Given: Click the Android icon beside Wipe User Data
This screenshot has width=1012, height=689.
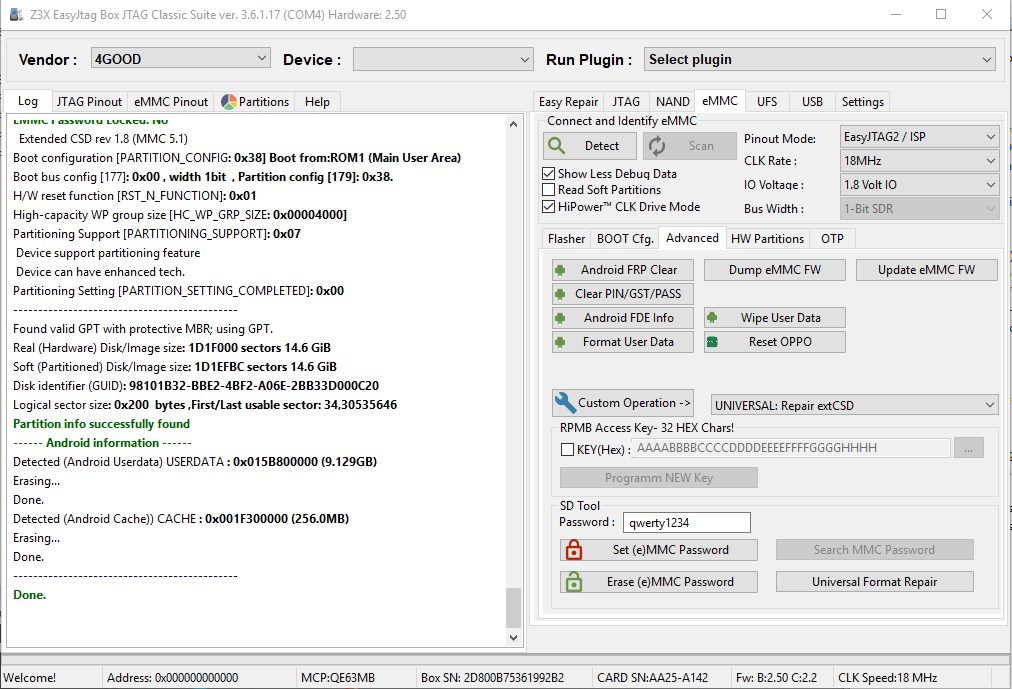Looking at the screenshot, I should [712, 317].
